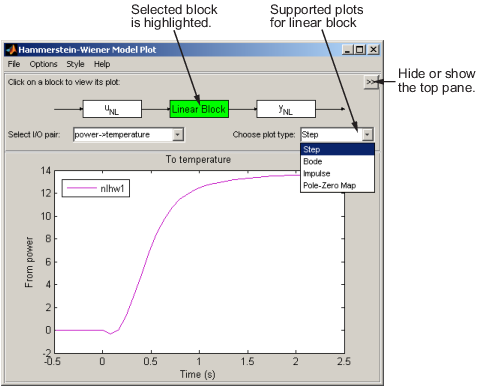Collapse the Choose plot type dropdown arrow
477x387 pixels.
[367, 135]
